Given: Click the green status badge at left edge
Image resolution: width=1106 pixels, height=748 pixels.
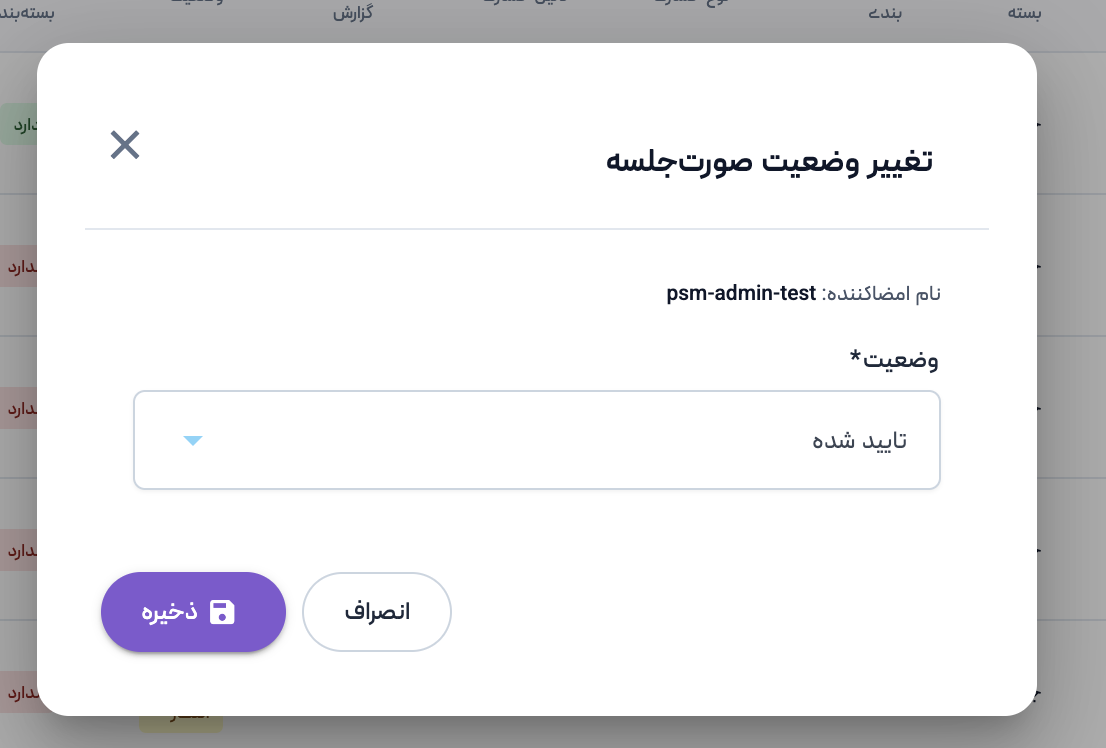Looking at the screenshot, I should (x=20, y=124).
